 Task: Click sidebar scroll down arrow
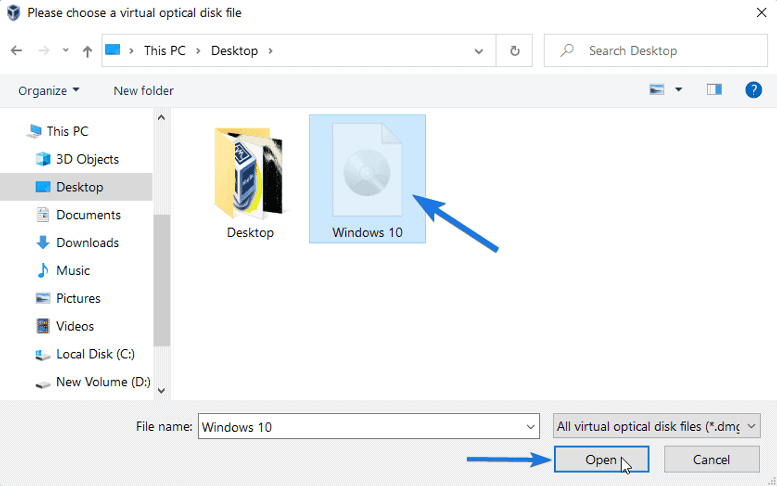pyautogui.click(x=161, y=390)
